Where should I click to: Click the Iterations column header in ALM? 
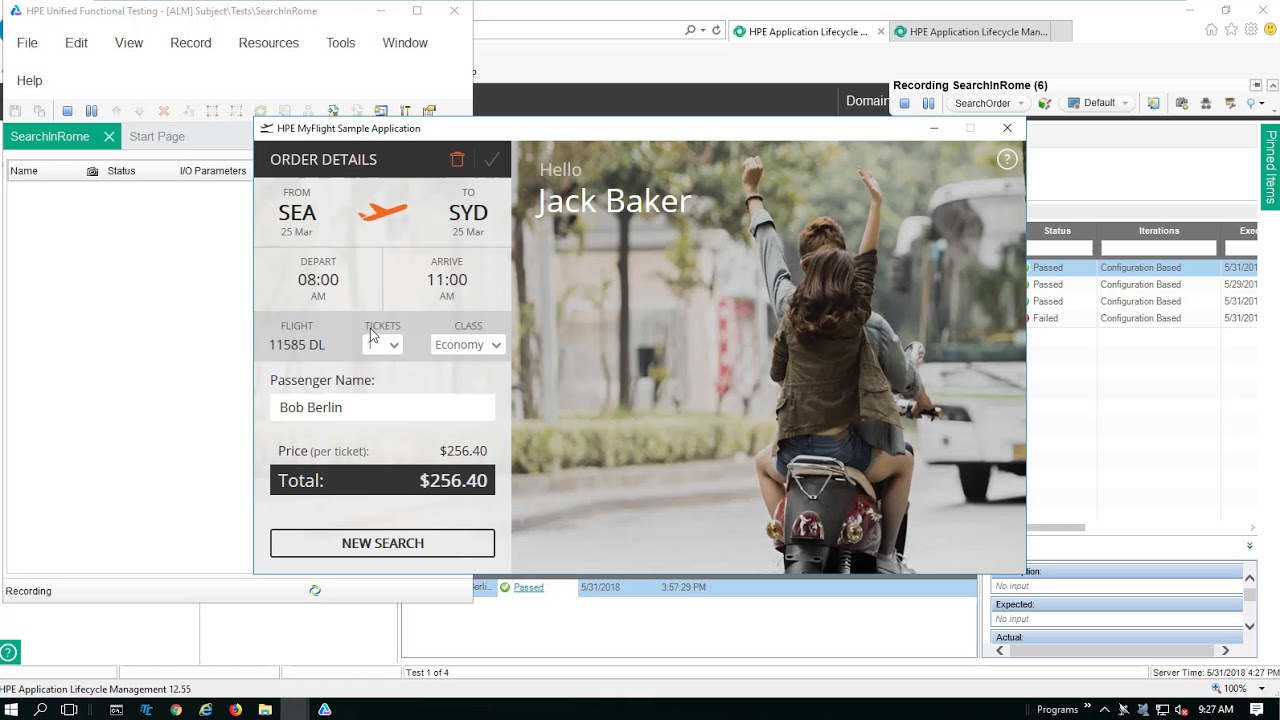[x=1159, y=231]
